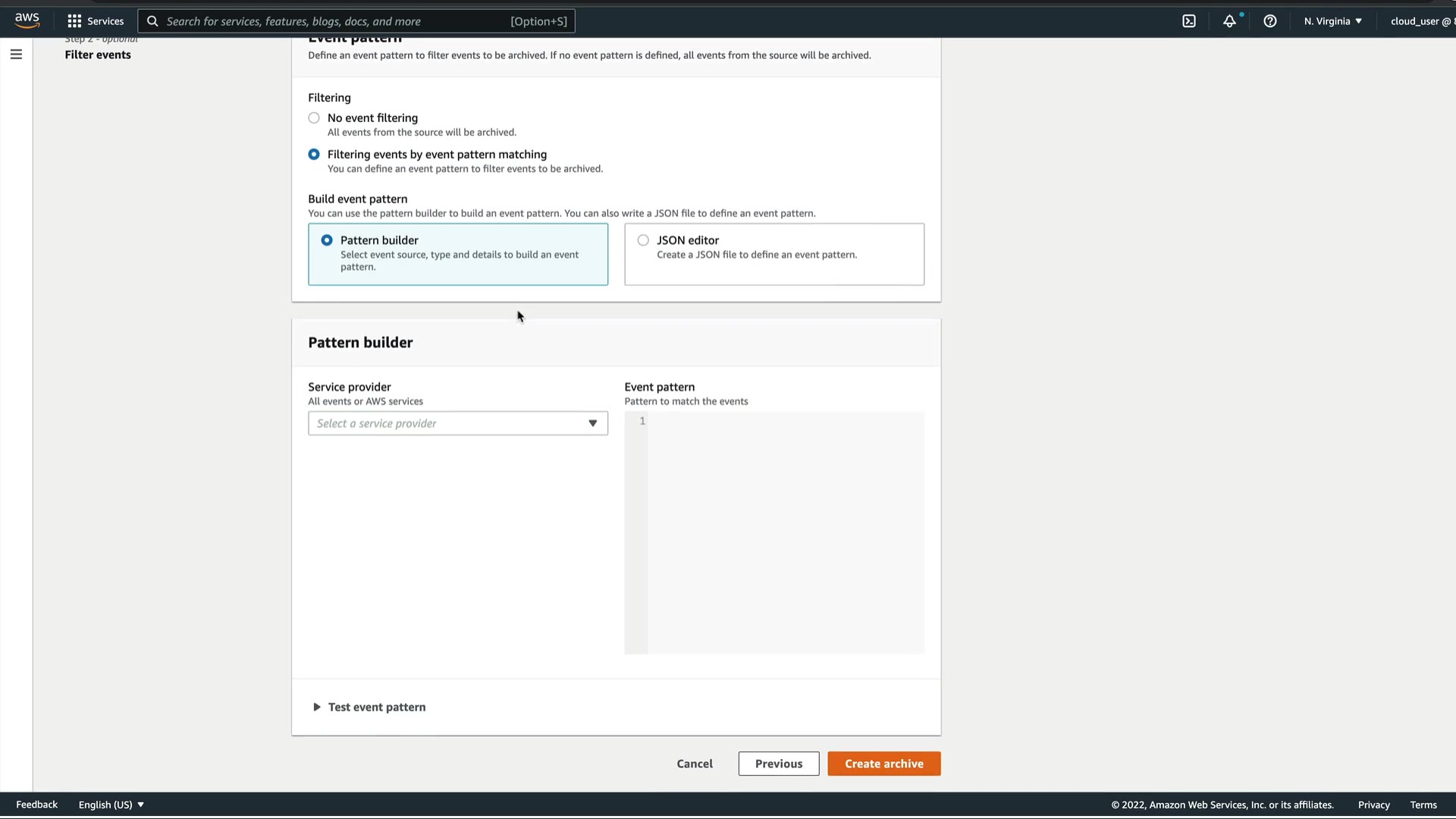
Task: Click the Create archive button
Action: coord(883,764)
